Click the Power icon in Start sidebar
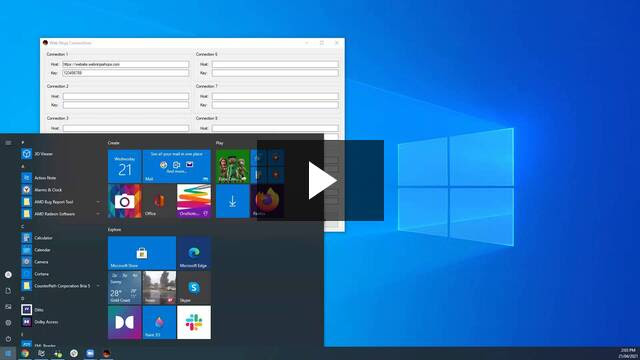Image resolution: width=640 pixels, height=360 pixels. 8,339
